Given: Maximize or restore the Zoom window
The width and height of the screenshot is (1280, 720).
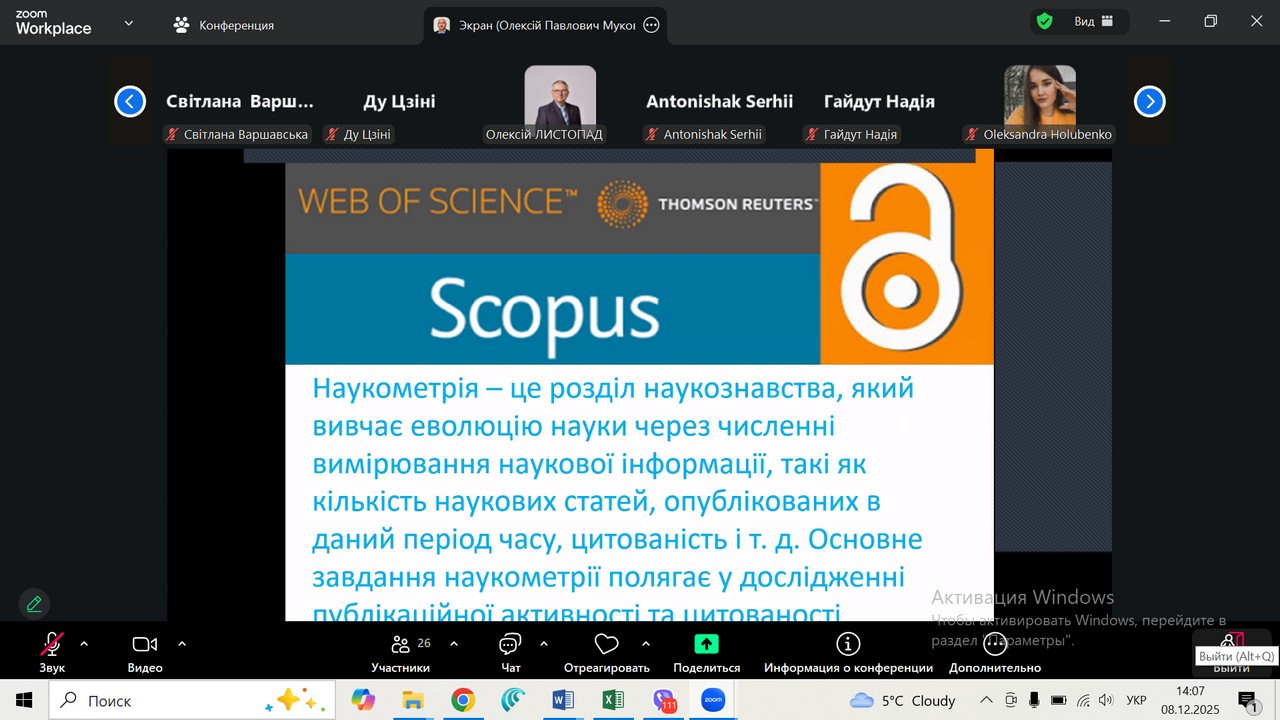Looking at the screenshot, I should coord(1211,21).
